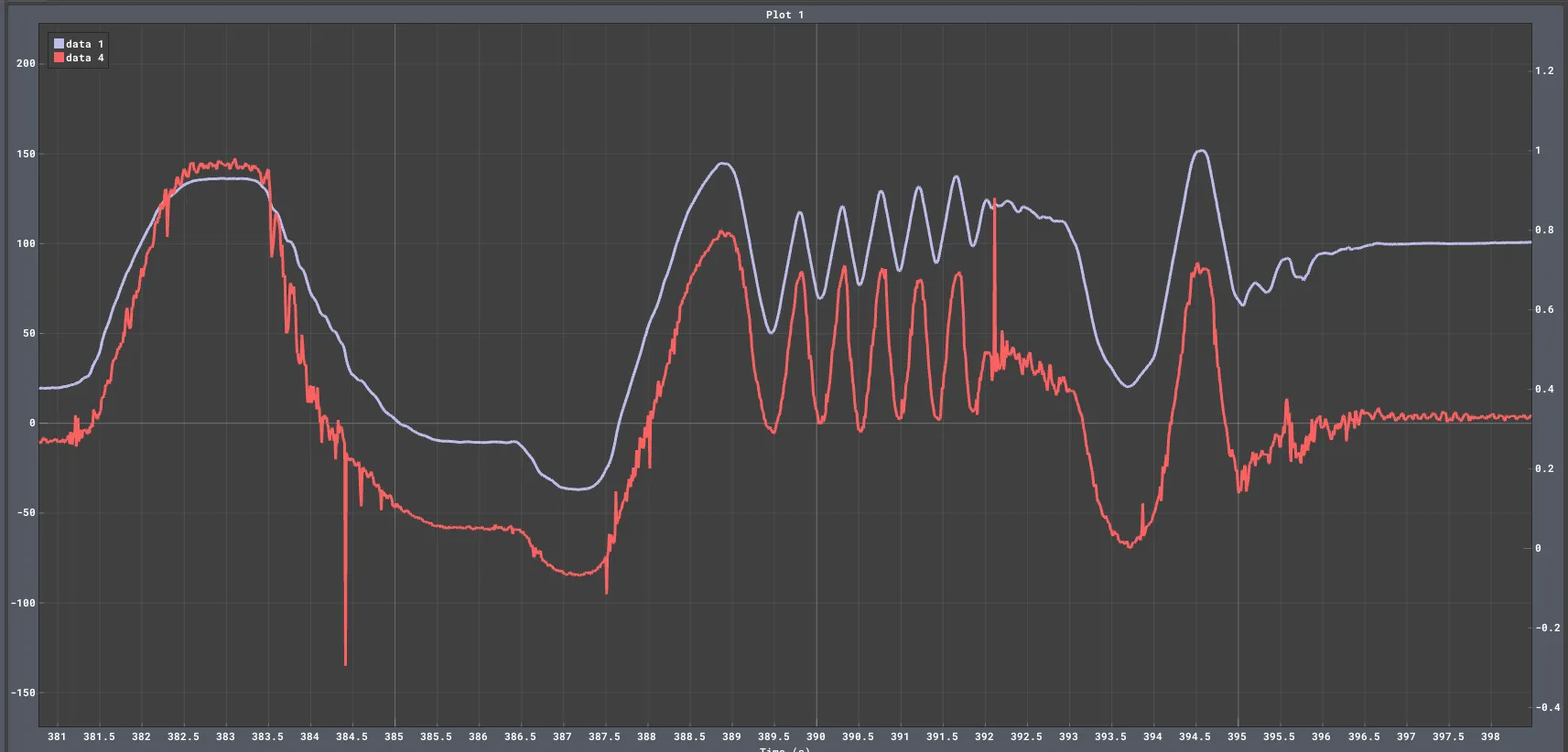Click the '150' left axis tick label
Image resolution: width=1568 pixels, height=752 pixels.
(x=26, y=154)
